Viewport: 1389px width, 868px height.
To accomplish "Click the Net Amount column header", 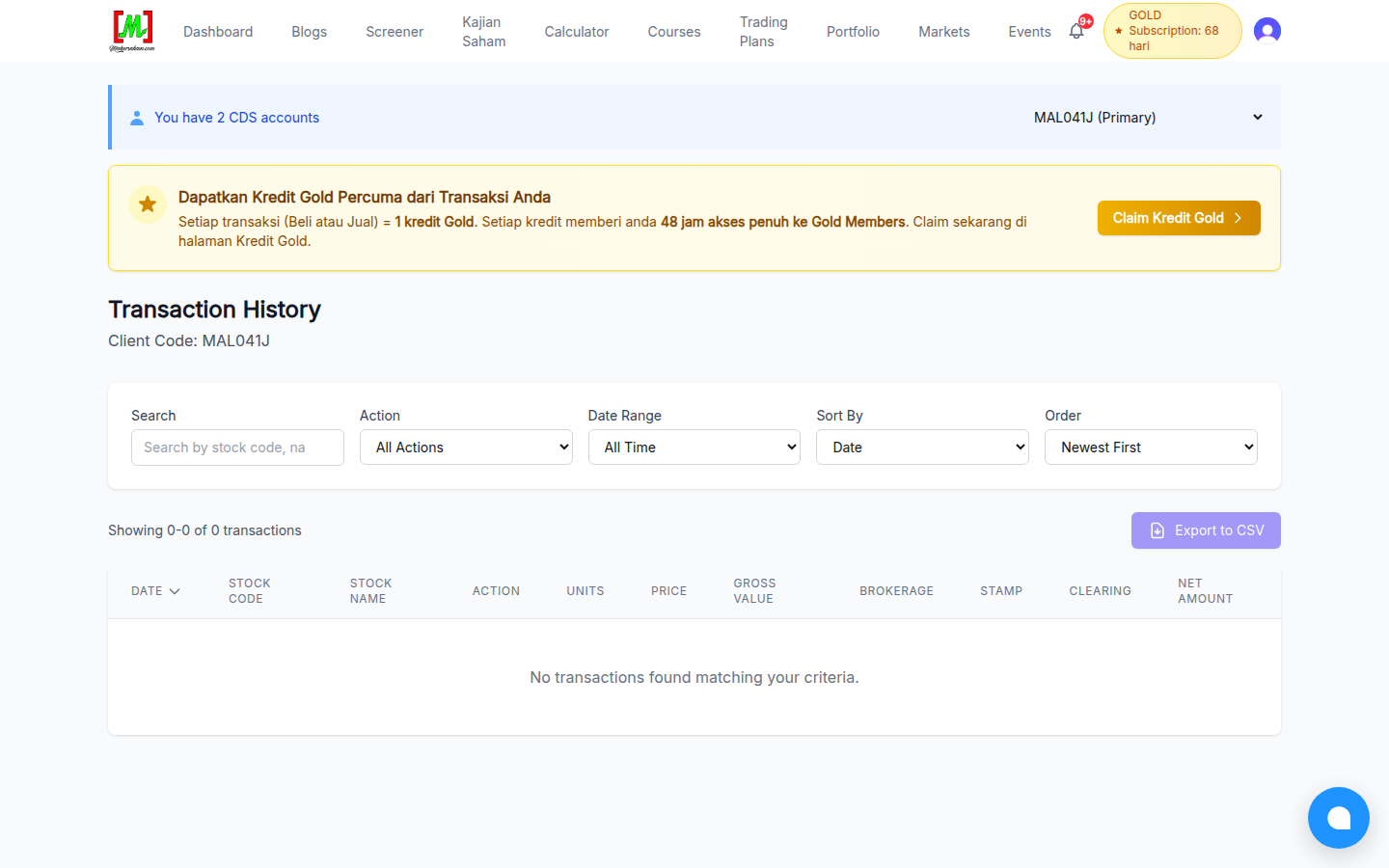I will (1206, 591).
